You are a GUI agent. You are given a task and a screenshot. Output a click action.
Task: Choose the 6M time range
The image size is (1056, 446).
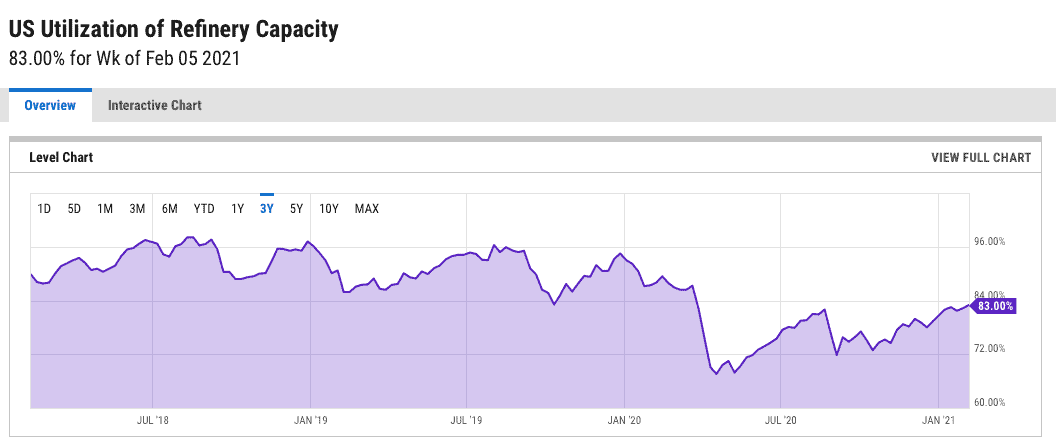pos(170,209)
